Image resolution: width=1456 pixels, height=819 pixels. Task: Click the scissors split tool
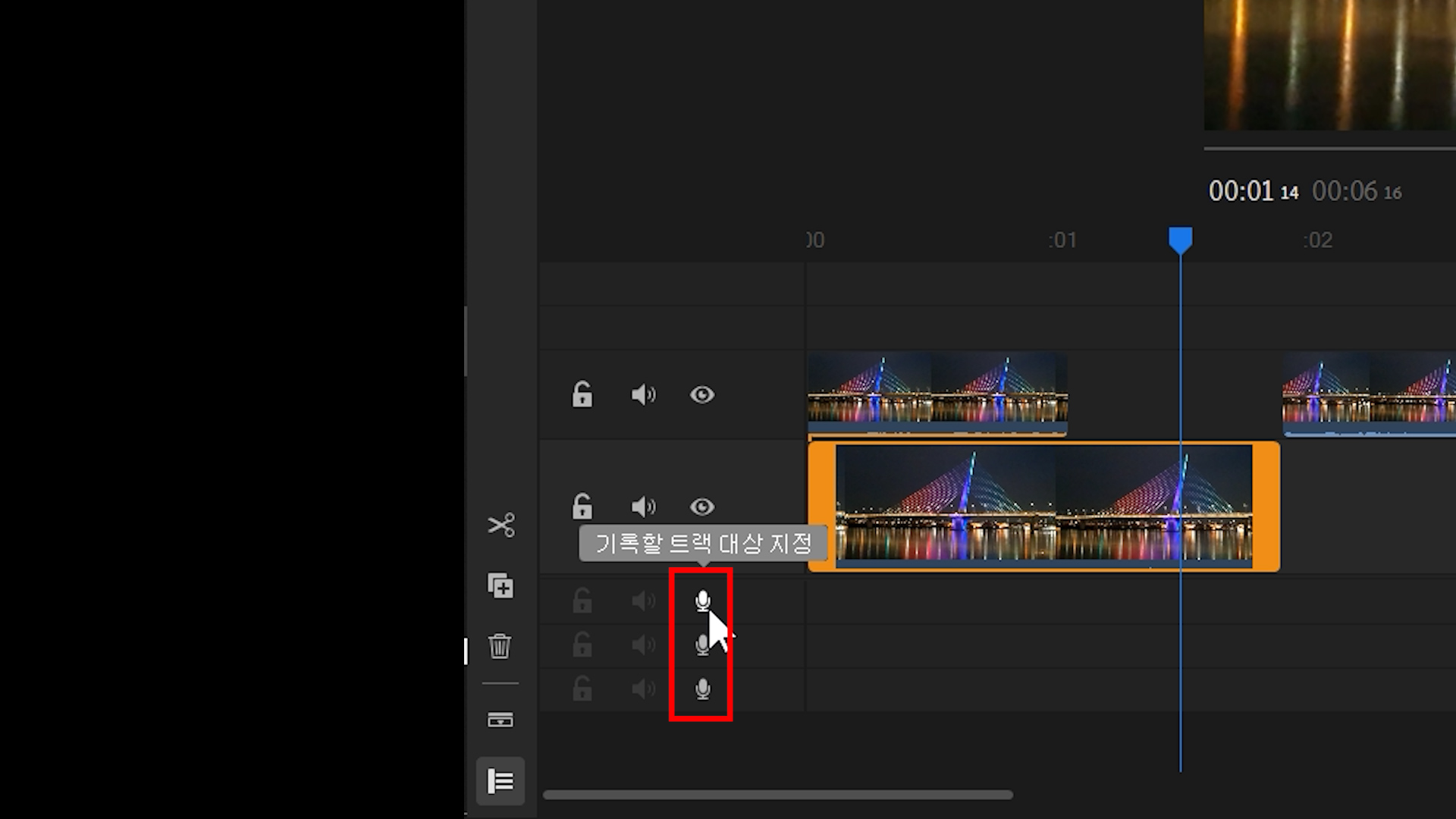point(500,525)
